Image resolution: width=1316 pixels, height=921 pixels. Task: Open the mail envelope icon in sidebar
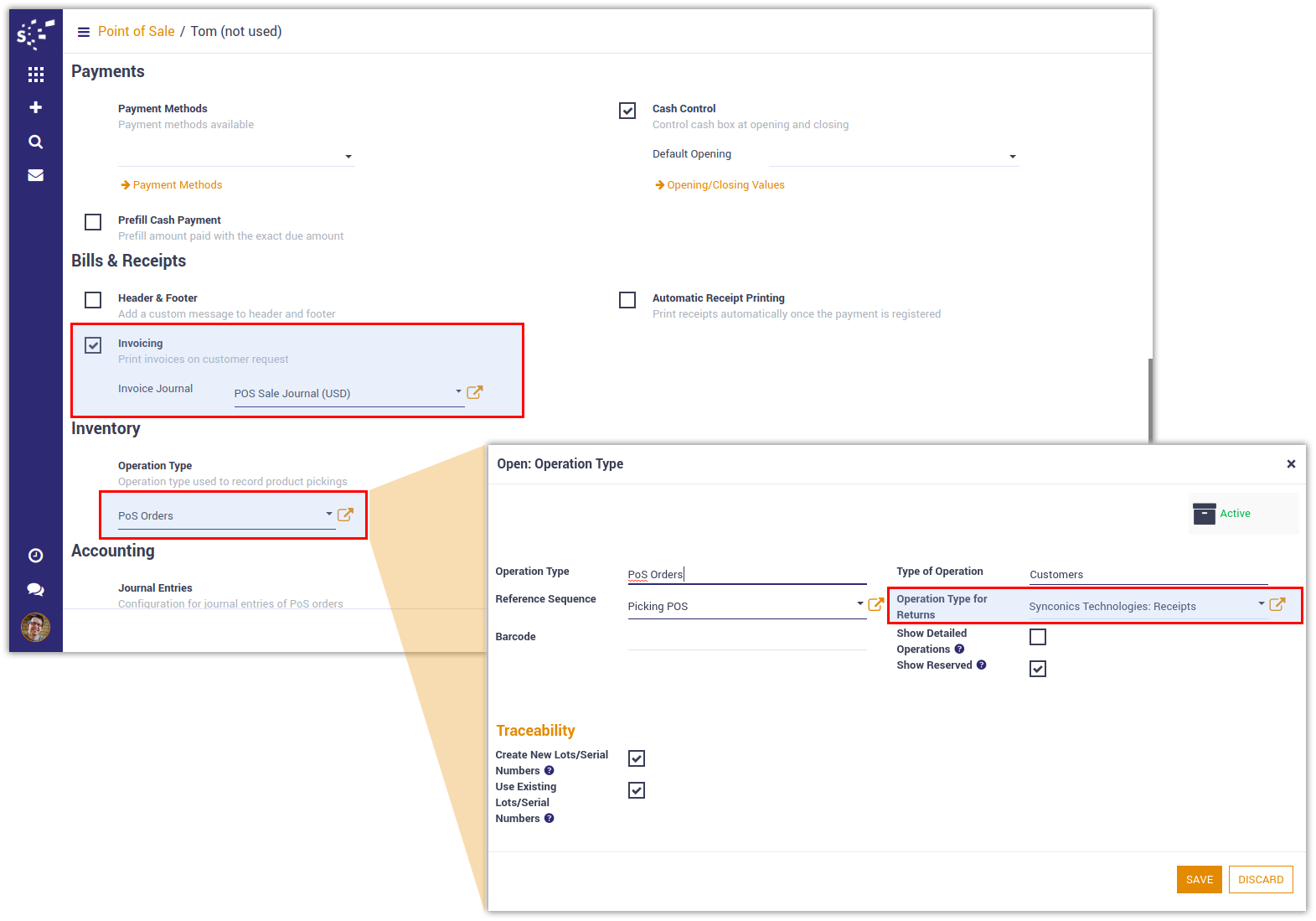35,175
